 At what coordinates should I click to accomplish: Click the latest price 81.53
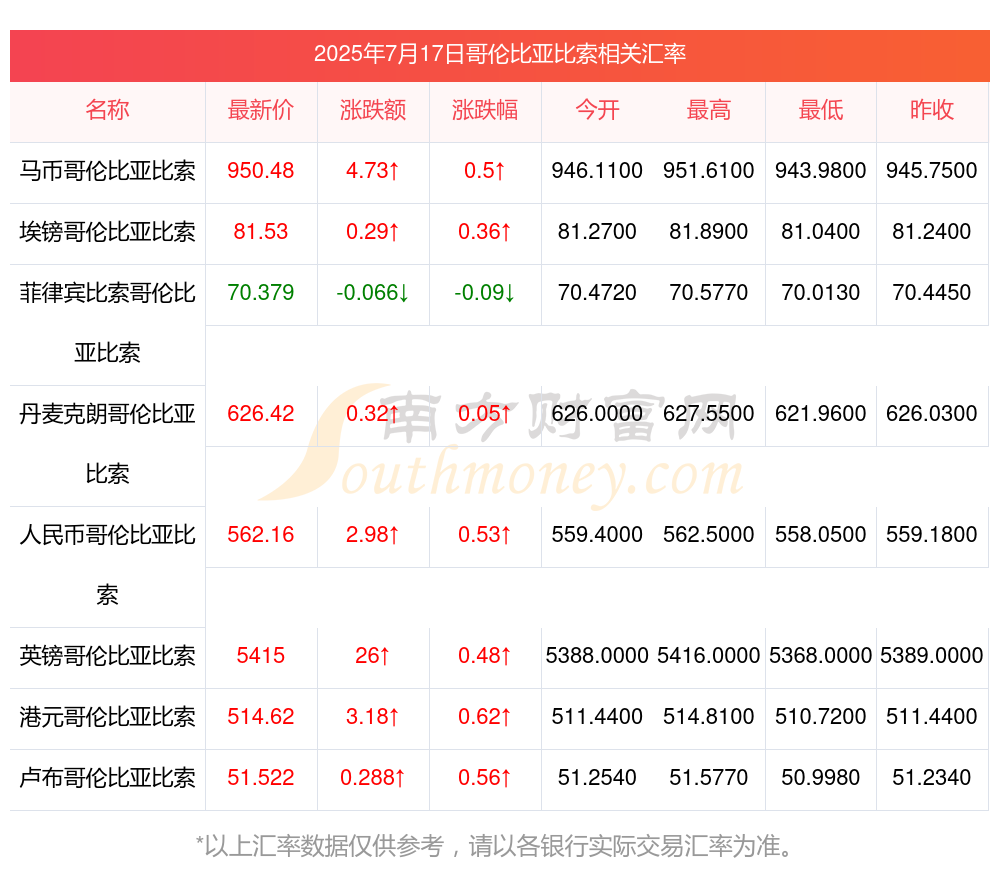pos(261,231)
